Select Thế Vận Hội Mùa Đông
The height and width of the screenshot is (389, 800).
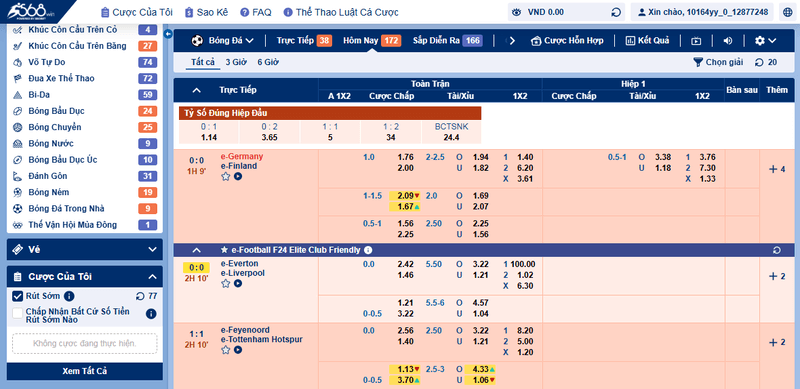(x=85, y=225)
